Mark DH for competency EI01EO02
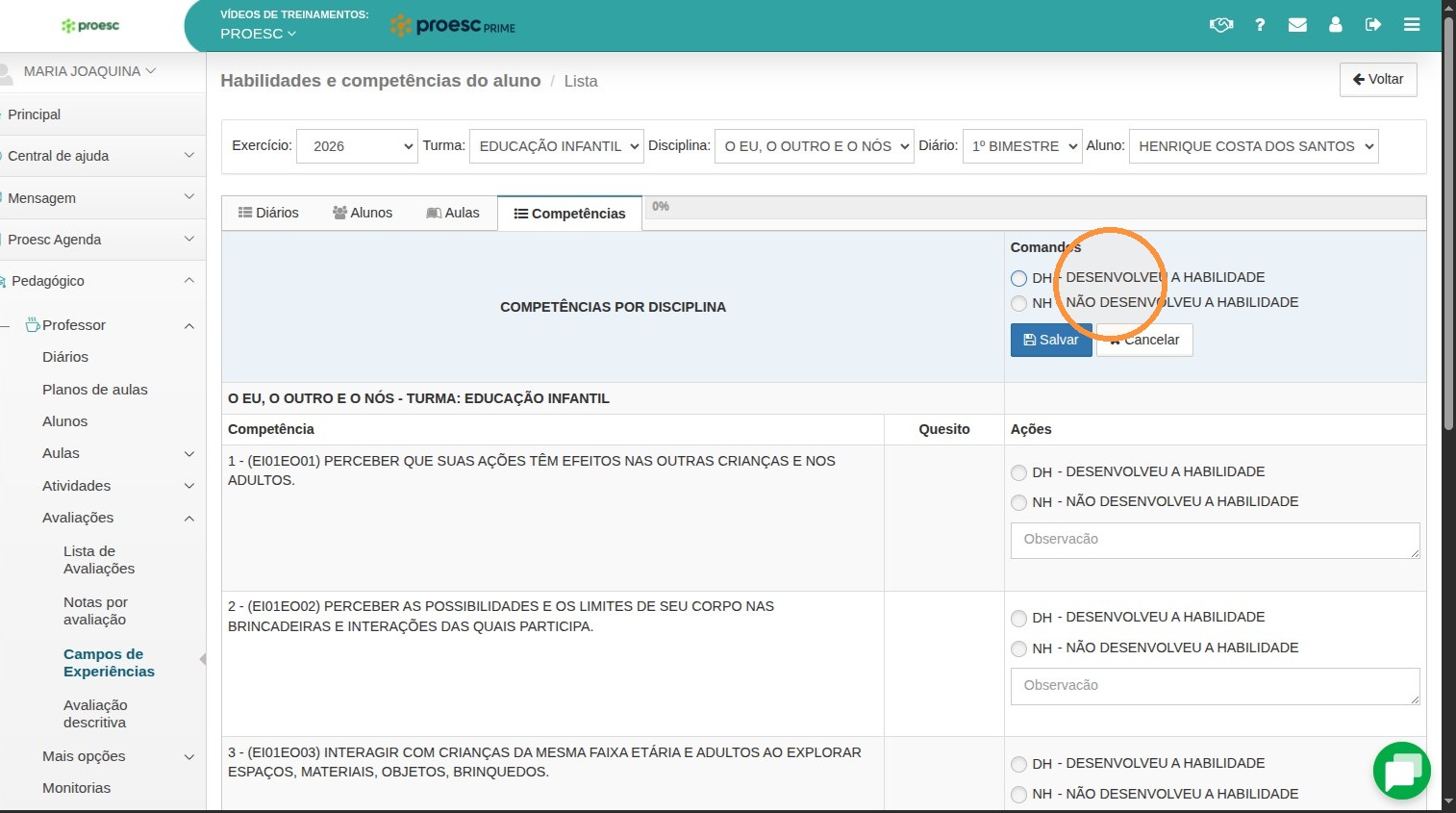Screen dimensions: 1456x813 (x=1018, y=618)
